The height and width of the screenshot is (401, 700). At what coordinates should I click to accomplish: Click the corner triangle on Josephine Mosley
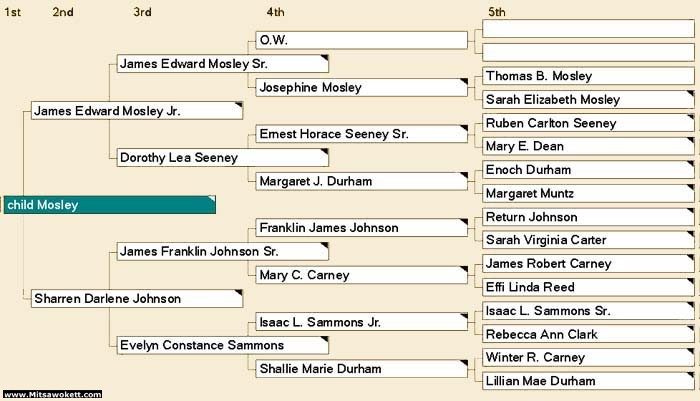pyautogui.click(x=464, y=82)
